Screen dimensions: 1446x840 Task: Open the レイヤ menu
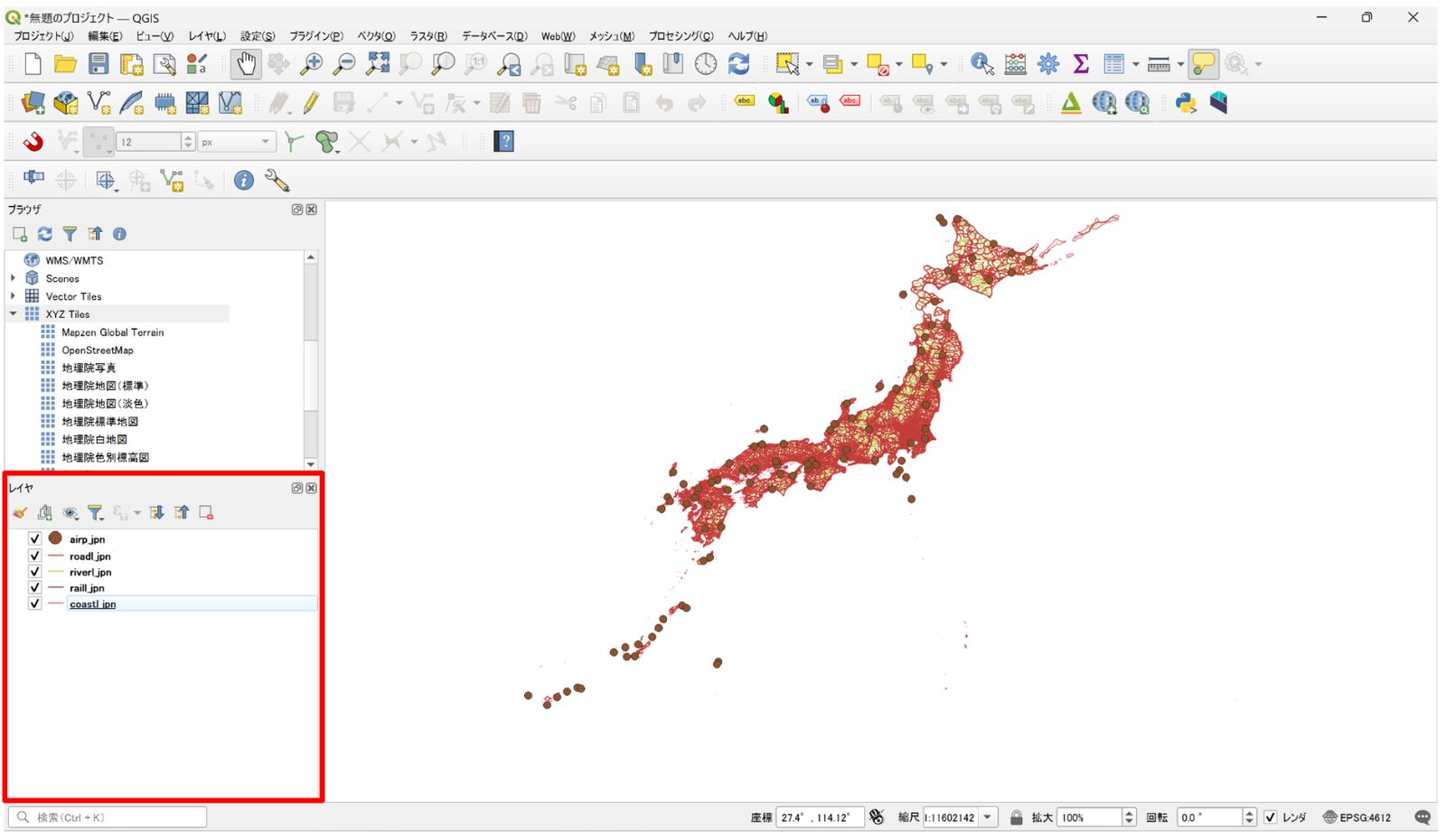click(x=207, y=36)
